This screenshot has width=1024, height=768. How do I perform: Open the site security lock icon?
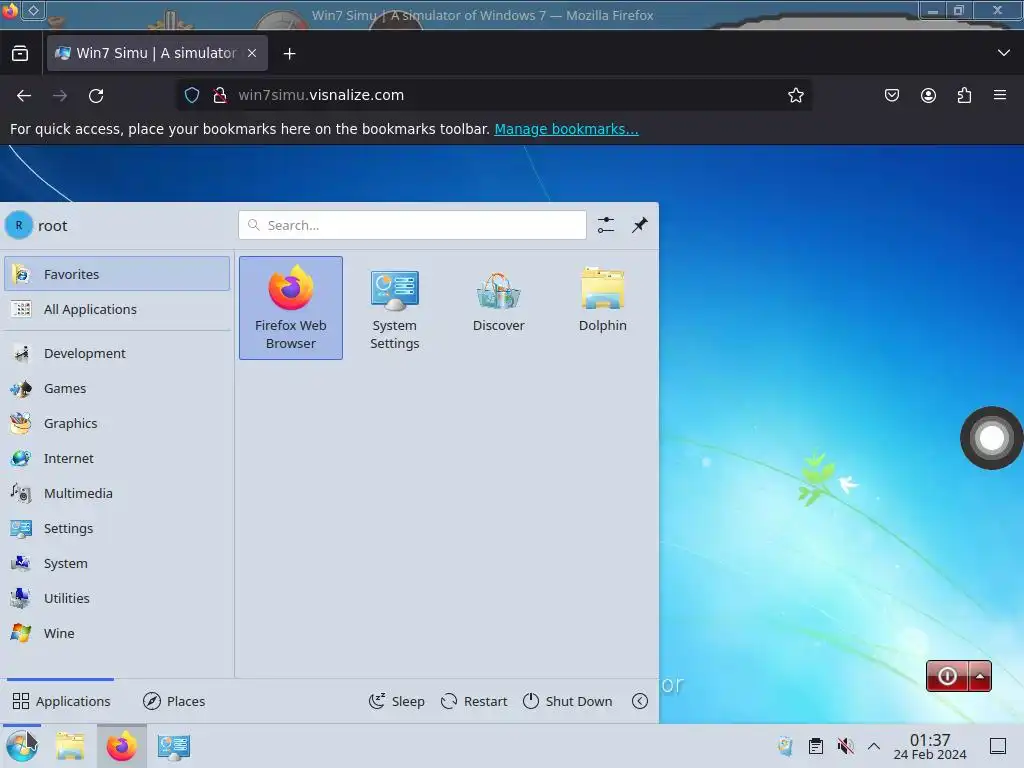220,95
